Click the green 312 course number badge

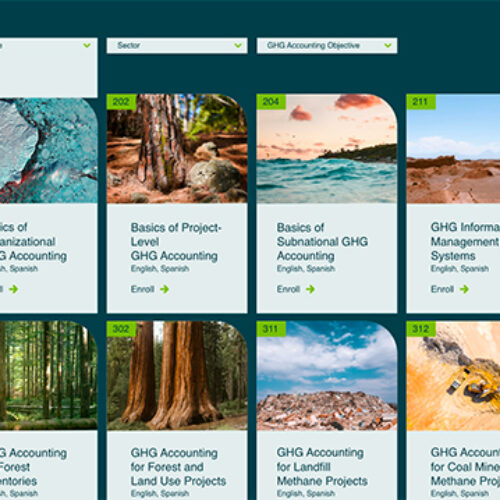421,329
